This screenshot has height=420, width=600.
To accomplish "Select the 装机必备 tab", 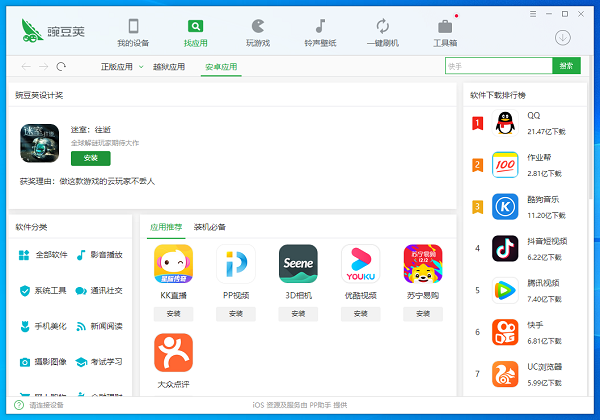I will (x=210, y=227).
